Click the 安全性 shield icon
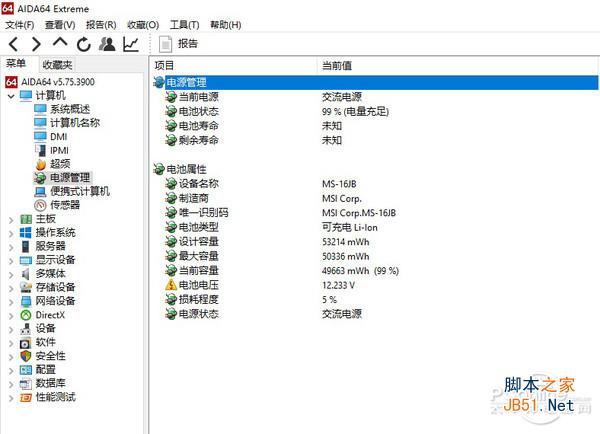Viewport: 600px width, 434px height. click(26, 356)
